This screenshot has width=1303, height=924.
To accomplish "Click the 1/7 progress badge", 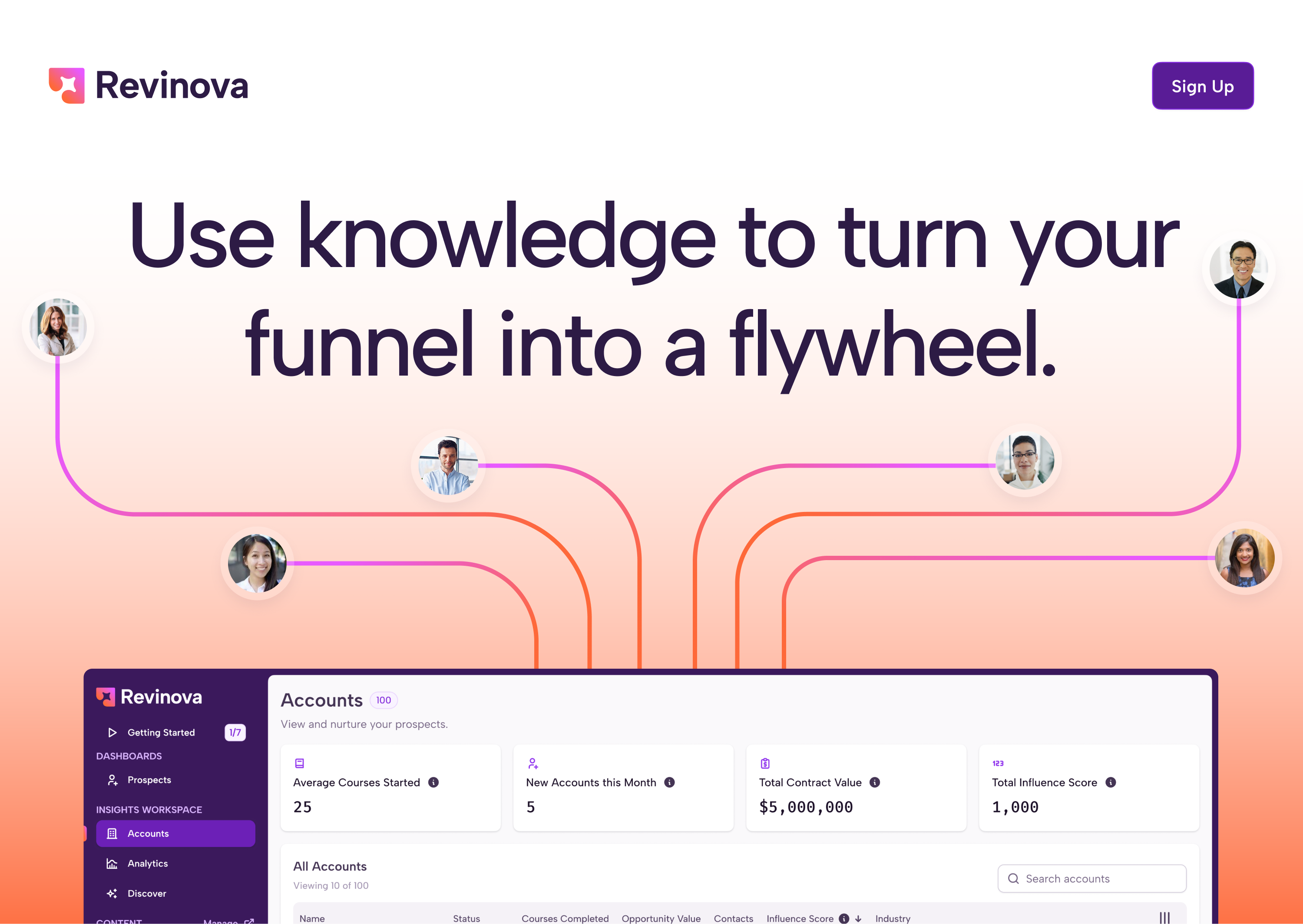I will [x=235, y=732].
